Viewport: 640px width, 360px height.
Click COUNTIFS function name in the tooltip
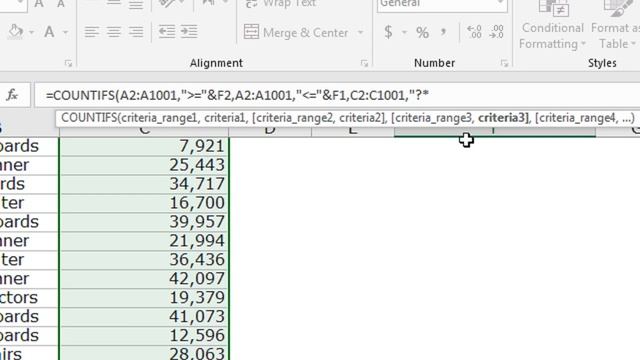click(89, 118)
